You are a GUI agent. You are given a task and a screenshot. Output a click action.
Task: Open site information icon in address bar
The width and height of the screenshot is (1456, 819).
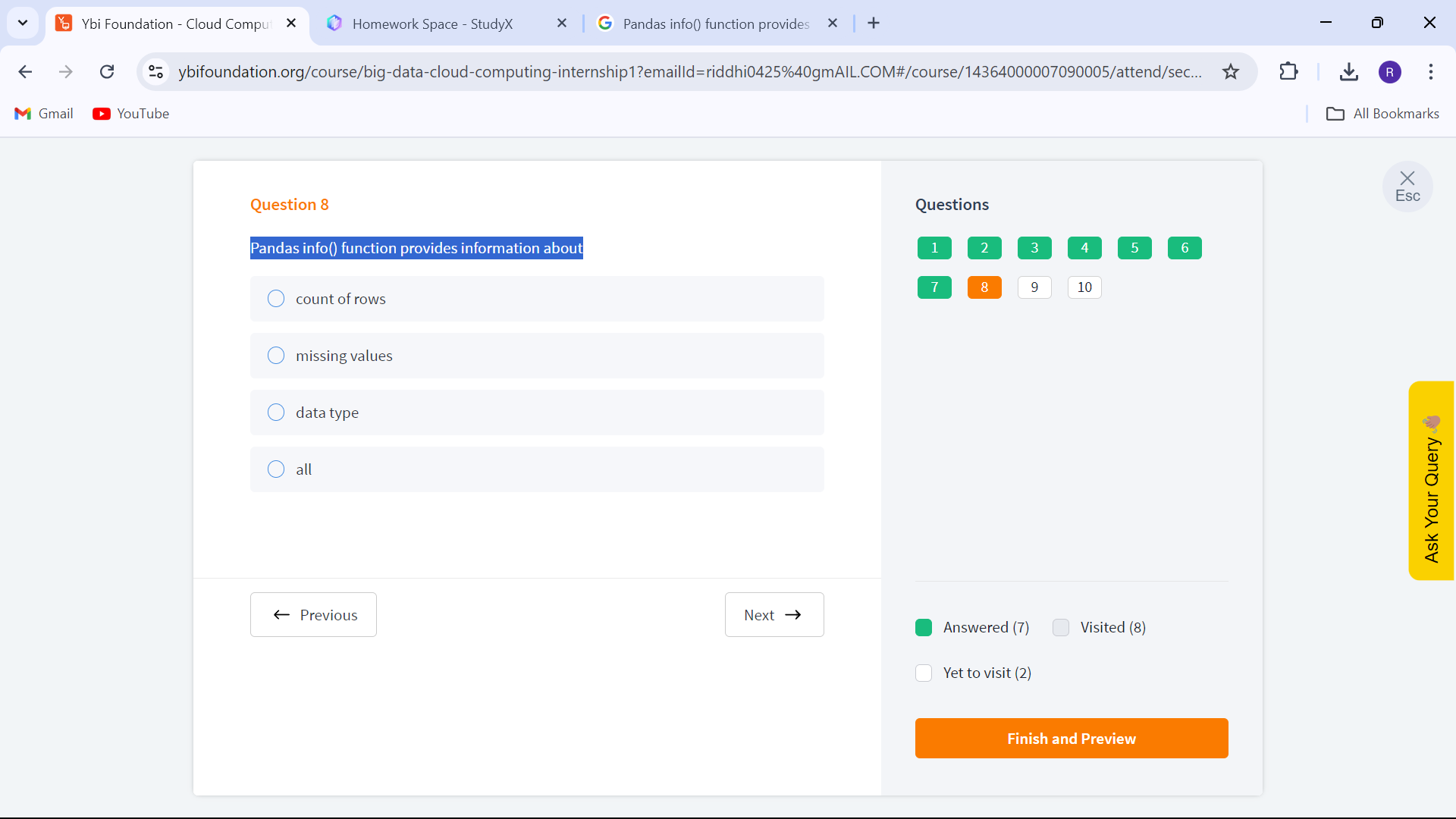[155, 71]
